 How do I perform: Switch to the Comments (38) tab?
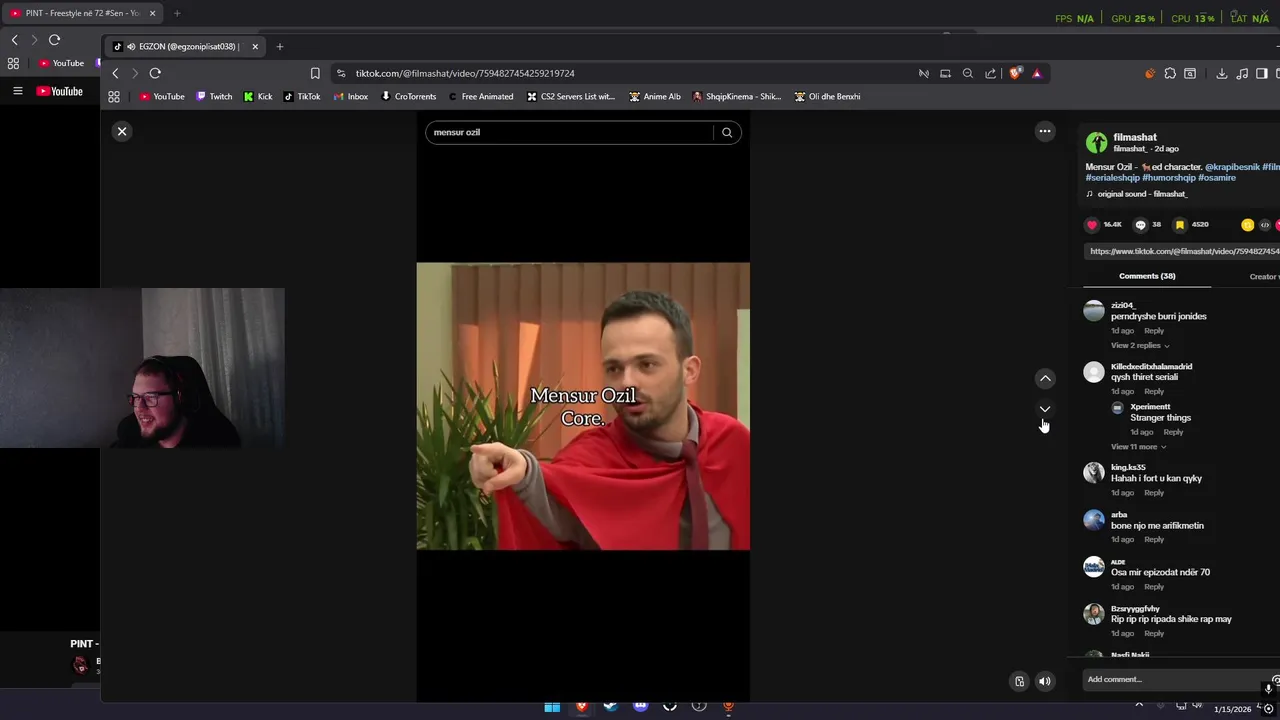pyautogui.click(x=1147, y=276)
